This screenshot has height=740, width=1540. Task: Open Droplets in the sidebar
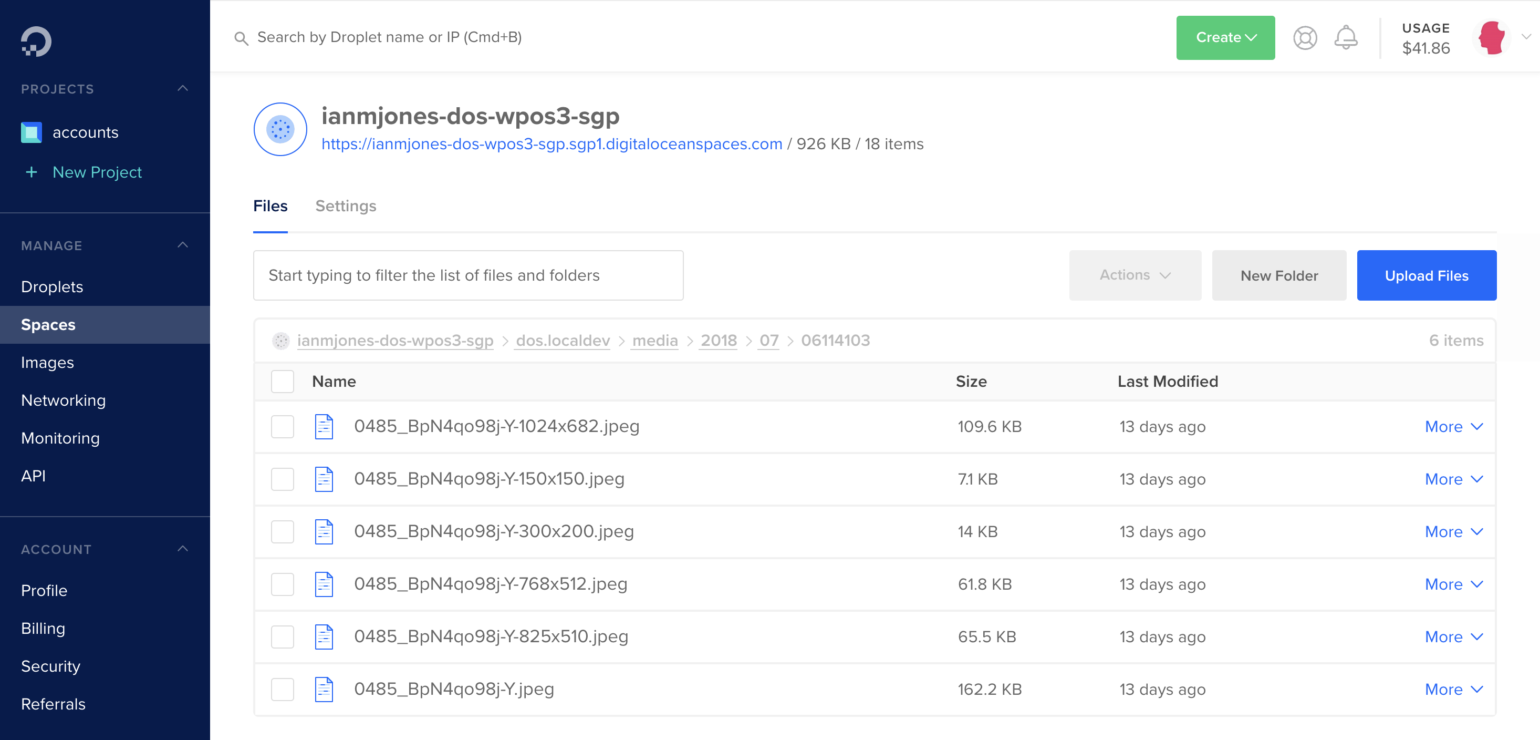click(52, 287)
